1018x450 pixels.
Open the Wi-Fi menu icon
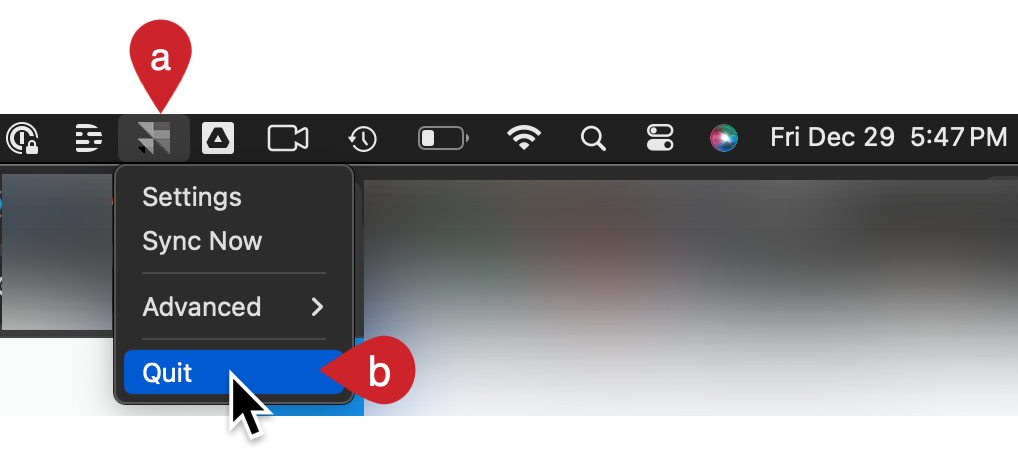tap(523, 138)
